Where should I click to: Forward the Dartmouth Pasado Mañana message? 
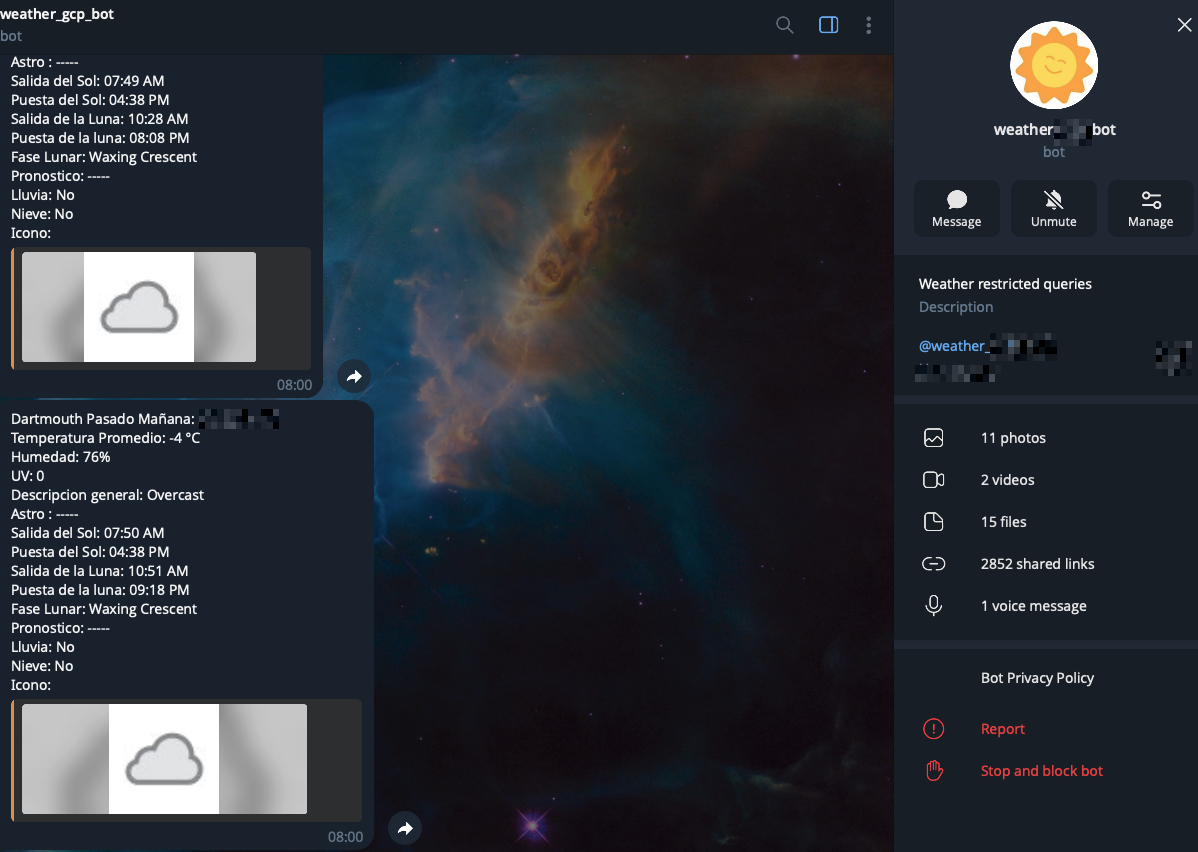point(404,827)
